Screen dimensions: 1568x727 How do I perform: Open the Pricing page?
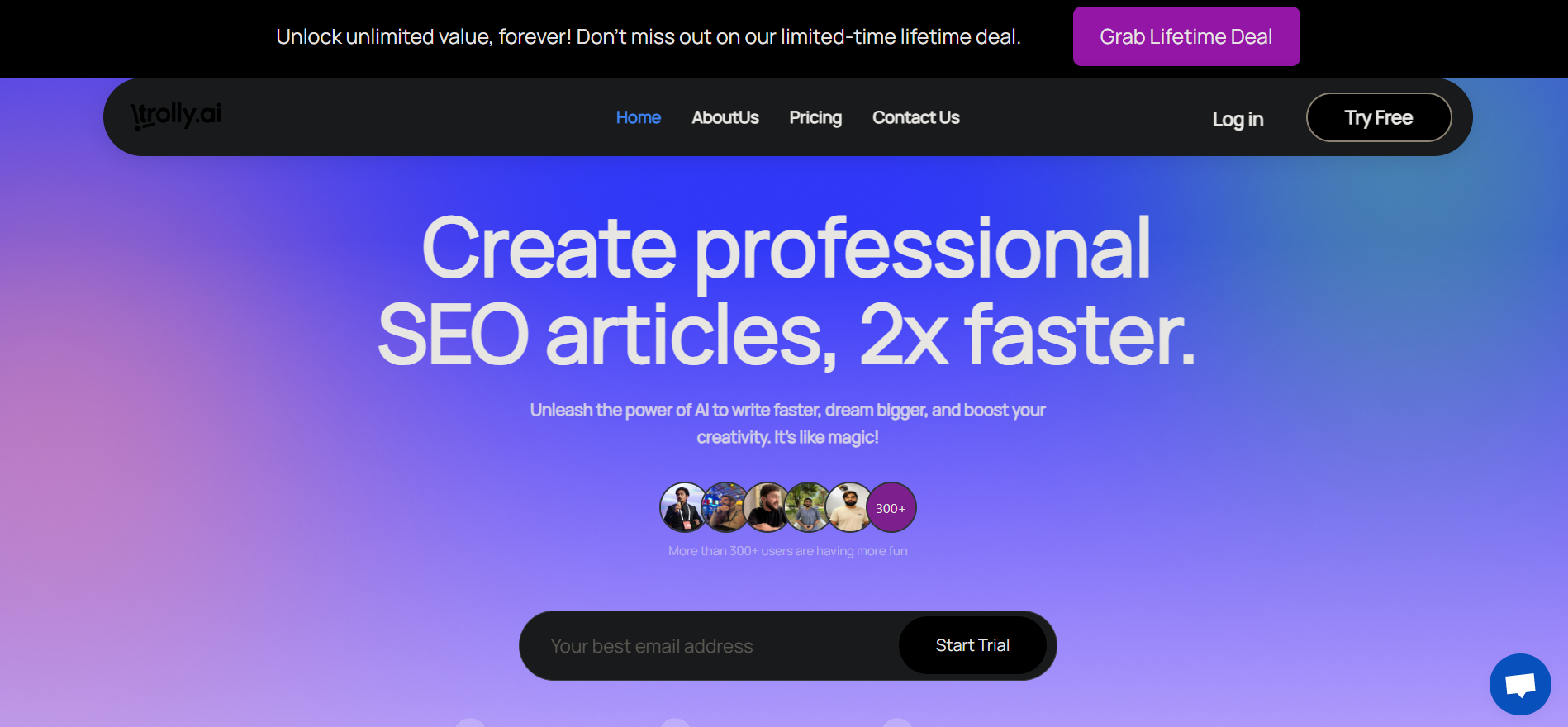click(x=815, y=117)
